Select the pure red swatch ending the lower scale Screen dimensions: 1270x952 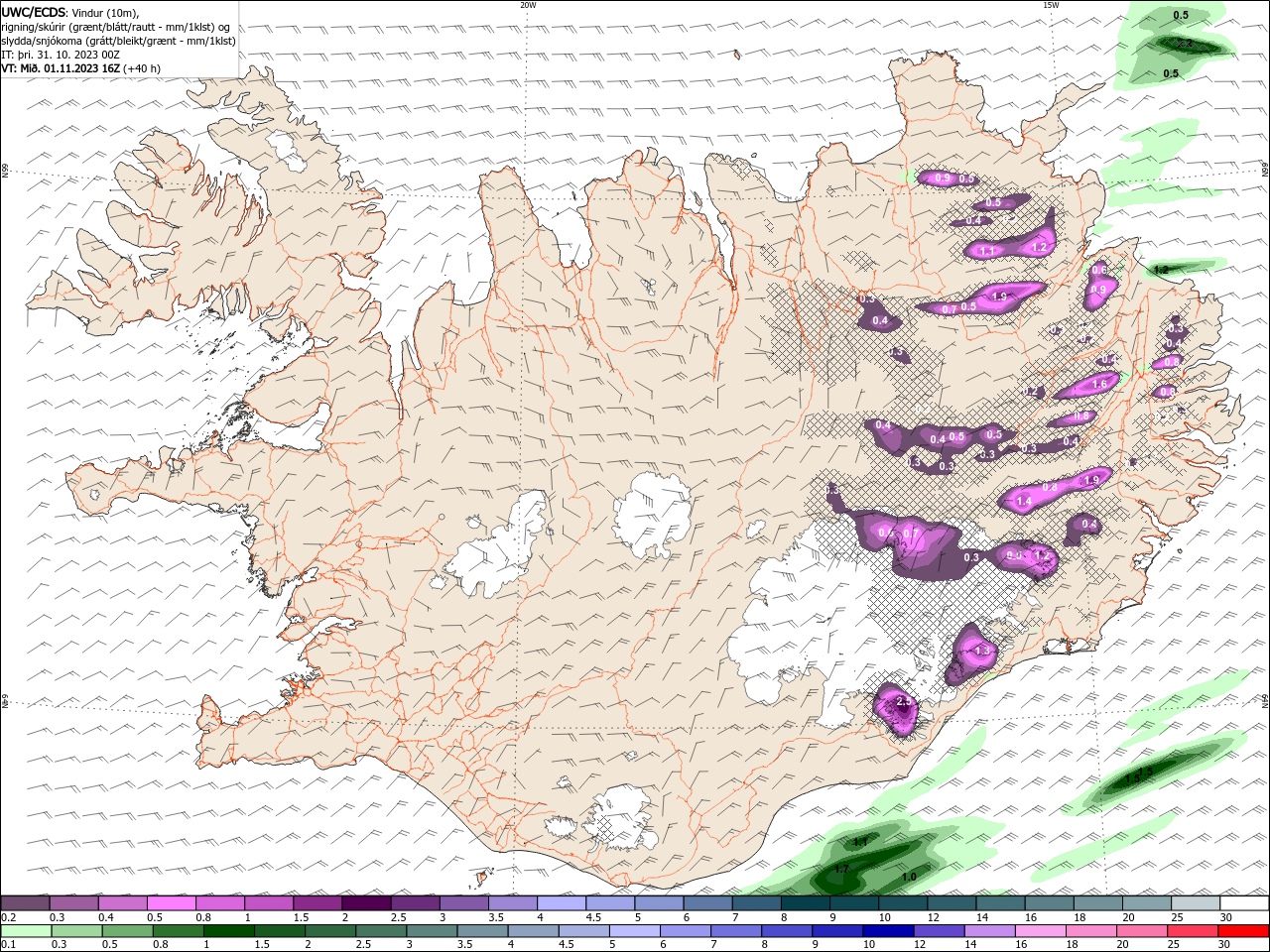(x=1244, y=931)
